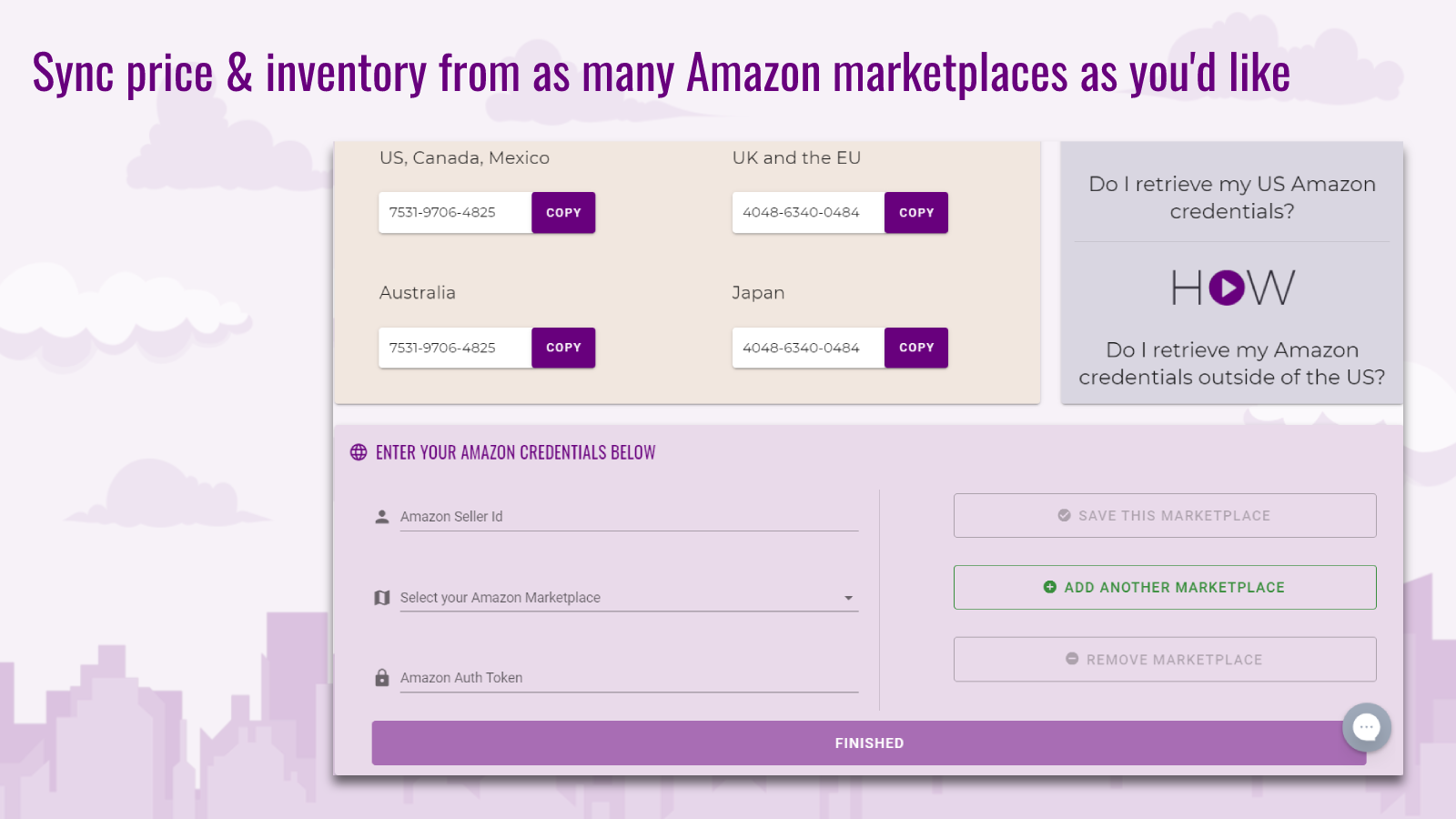This screenshot has height=819, width=1456.
Task: Click inside the Amazon Seller Id field
Action: pos(628,516)
